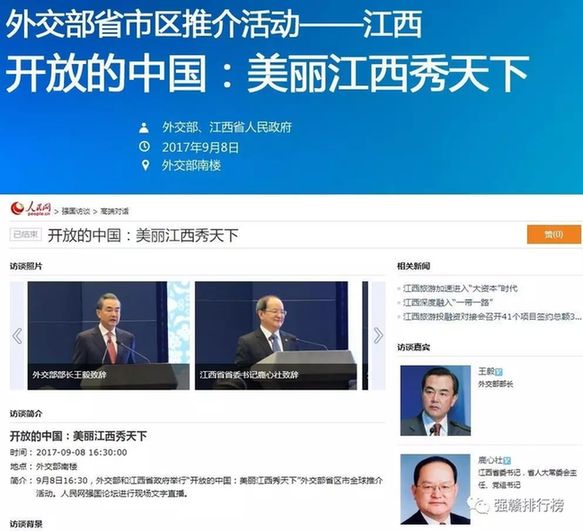The height and width of the screenshot is (531, 583).
Task: Click 王毅 guest portrait
Action: [435, 400]
